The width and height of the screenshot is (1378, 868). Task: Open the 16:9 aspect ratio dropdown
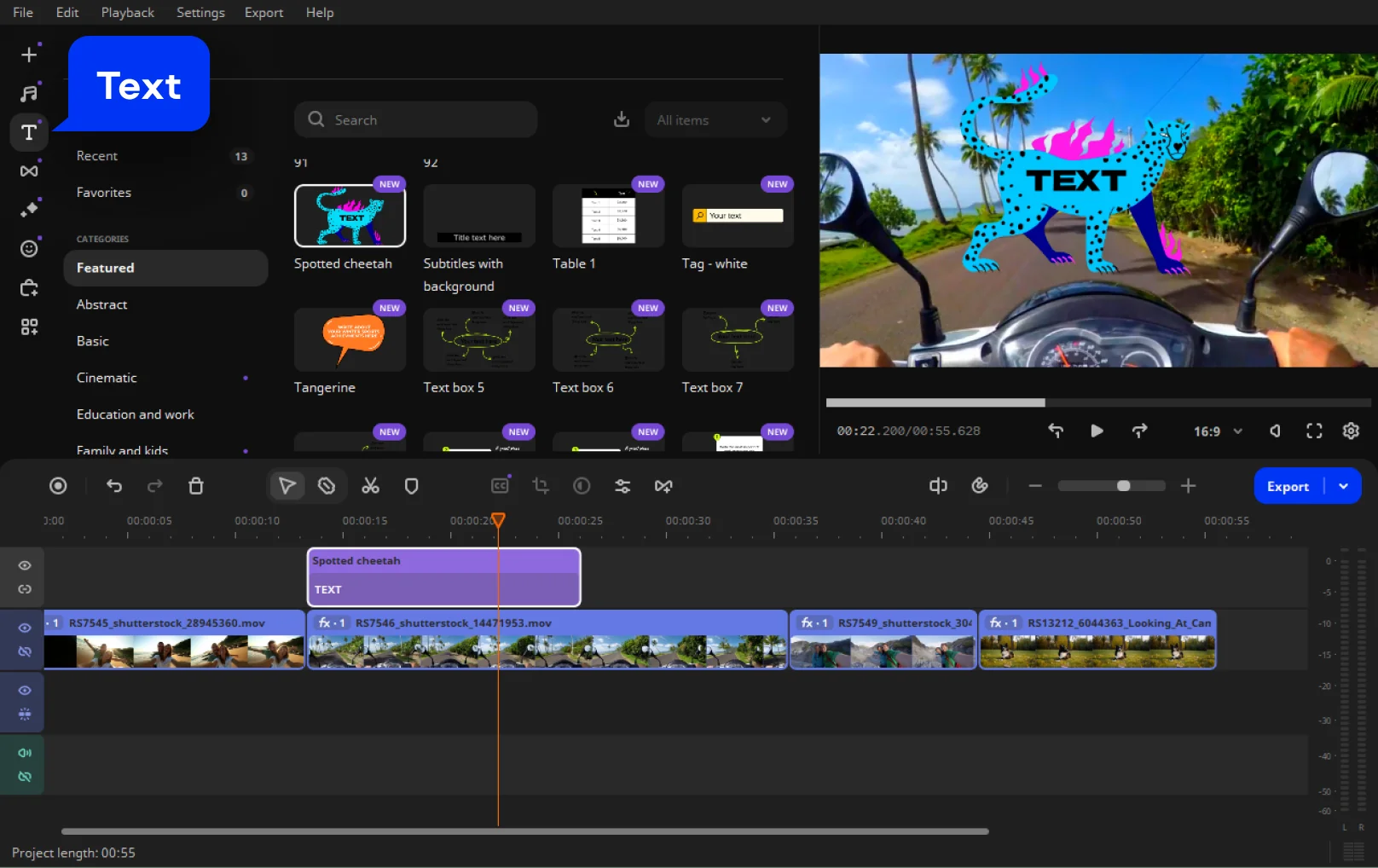point(1217,431)
